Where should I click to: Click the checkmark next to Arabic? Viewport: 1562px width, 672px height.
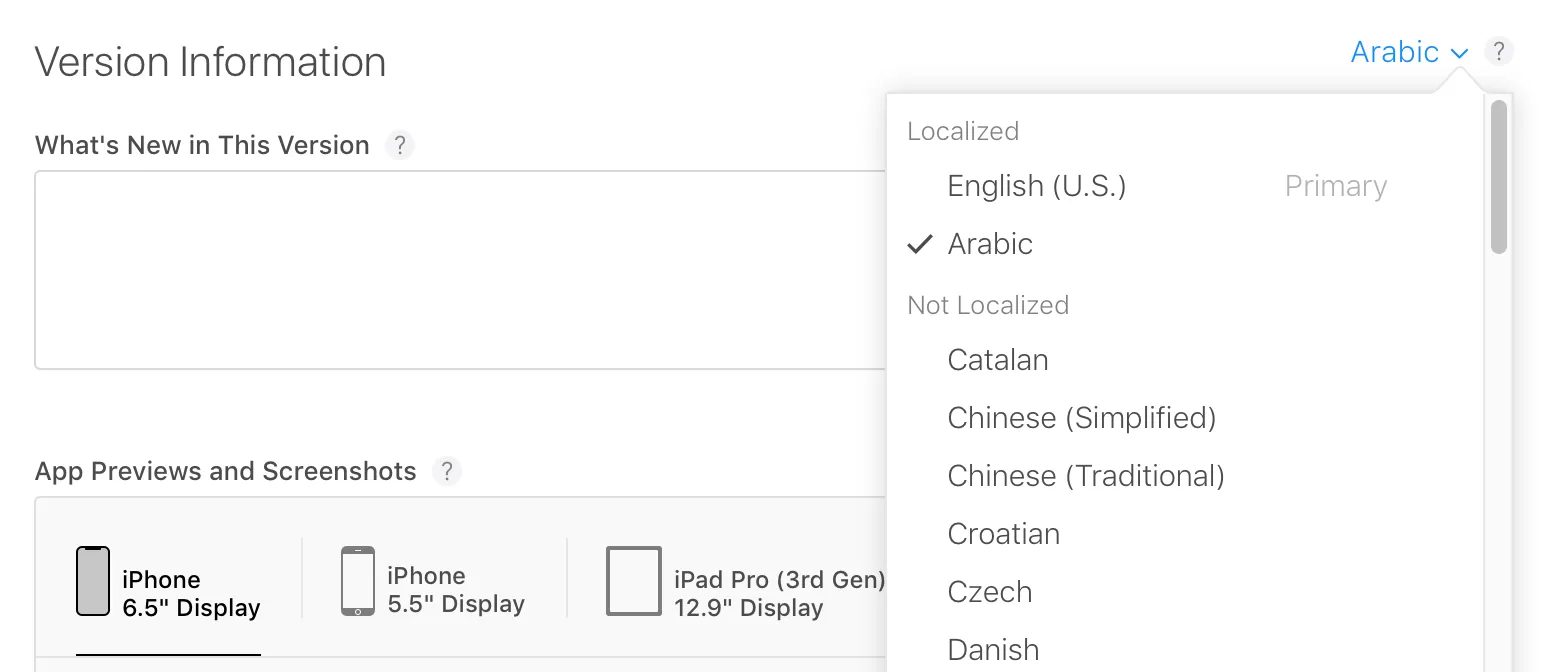tap(920, 244)
